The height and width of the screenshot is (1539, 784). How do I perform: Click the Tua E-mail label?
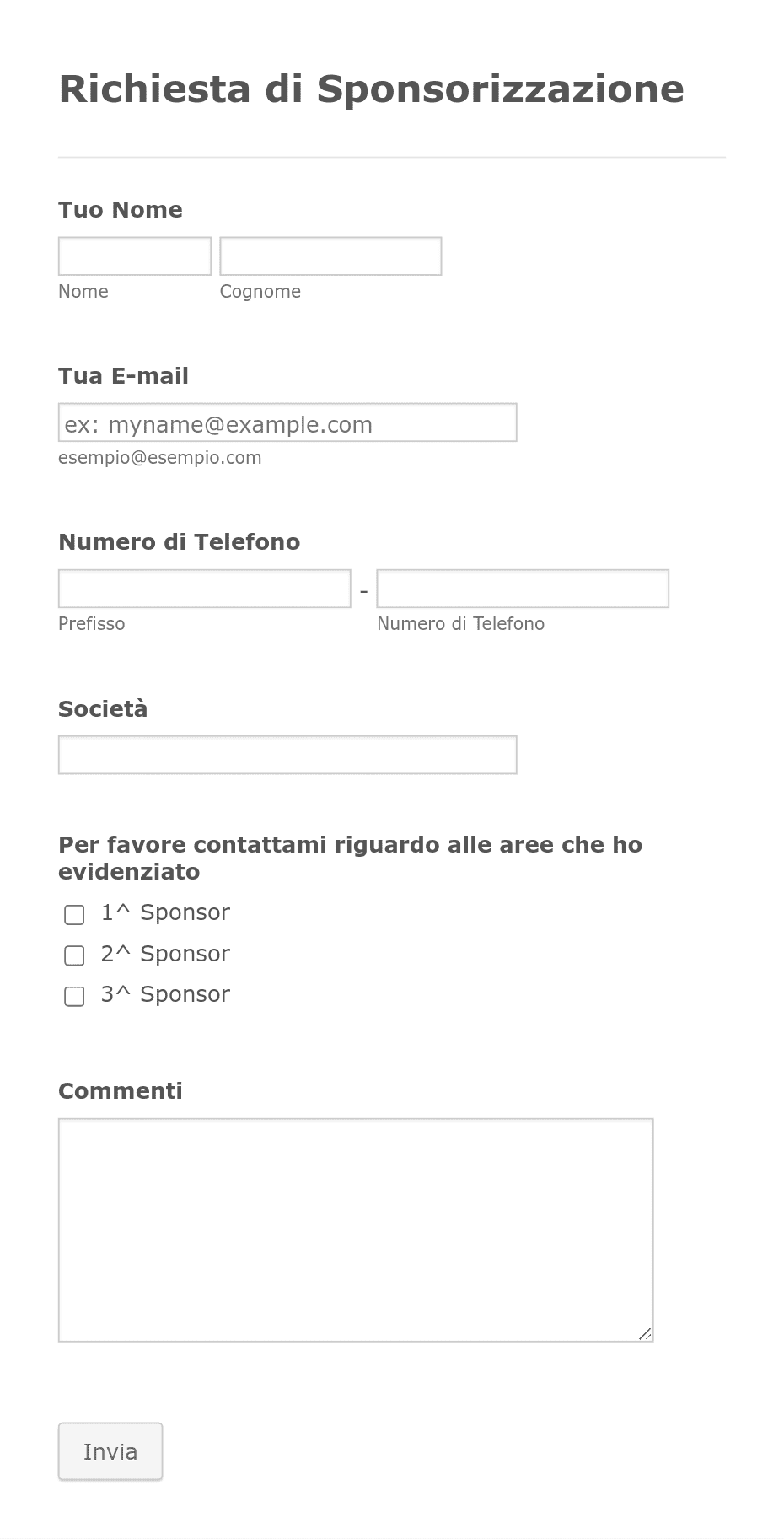123,376
